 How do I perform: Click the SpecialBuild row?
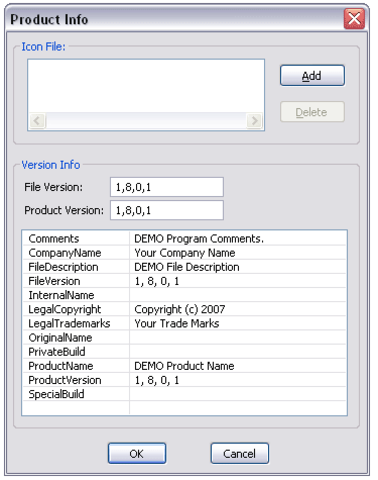click(184, 394)
